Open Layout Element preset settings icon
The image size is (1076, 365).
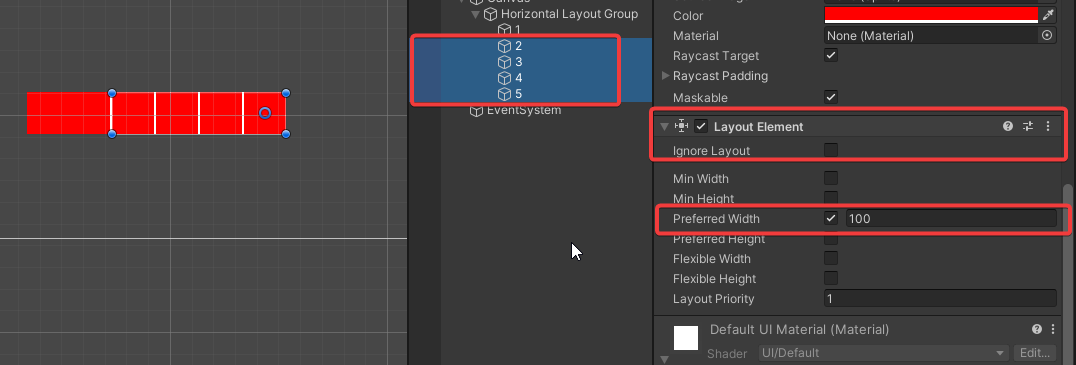click(1028, 126)
